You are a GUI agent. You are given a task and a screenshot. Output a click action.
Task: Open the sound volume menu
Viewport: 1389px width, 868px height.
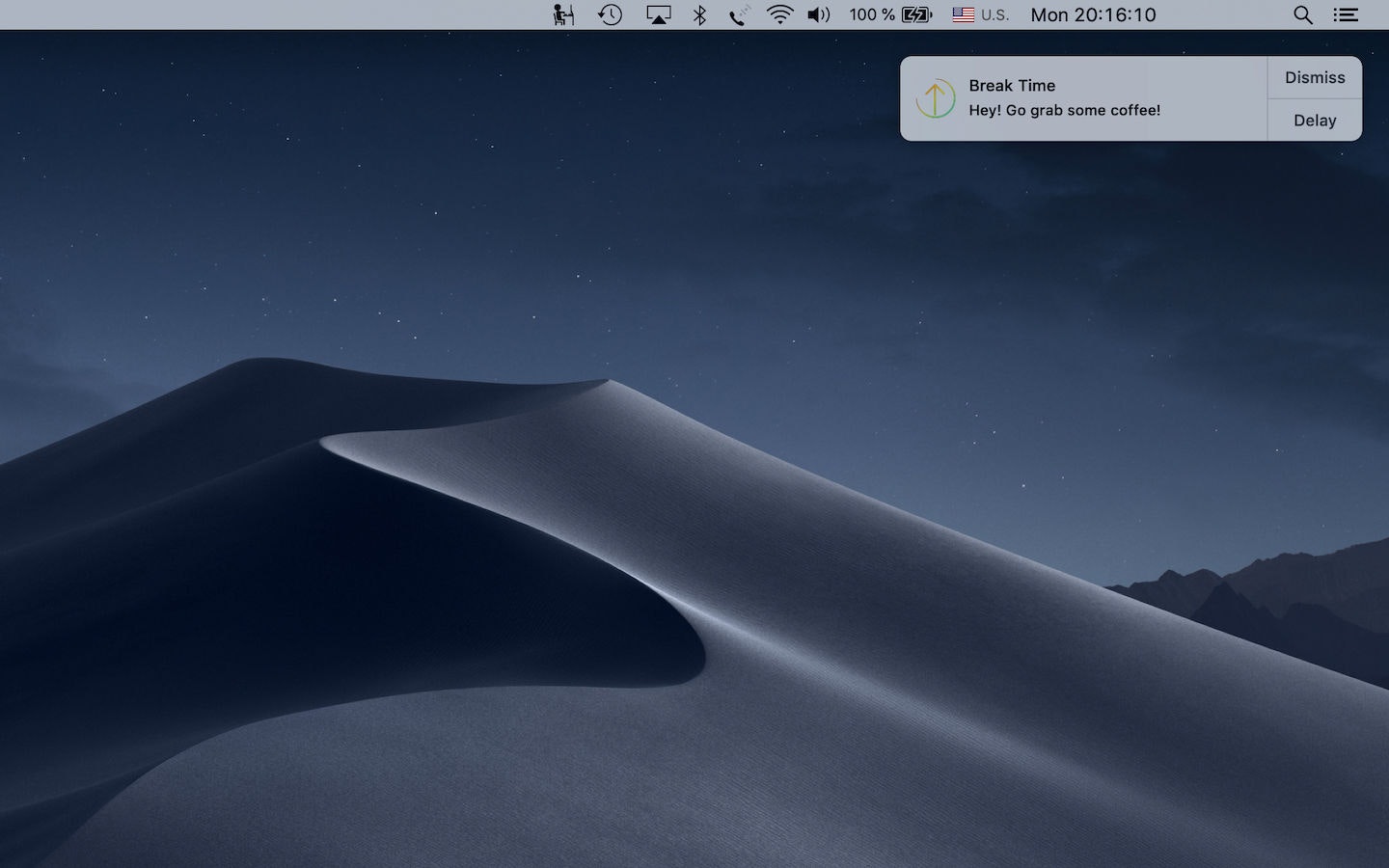pos(819,14)
